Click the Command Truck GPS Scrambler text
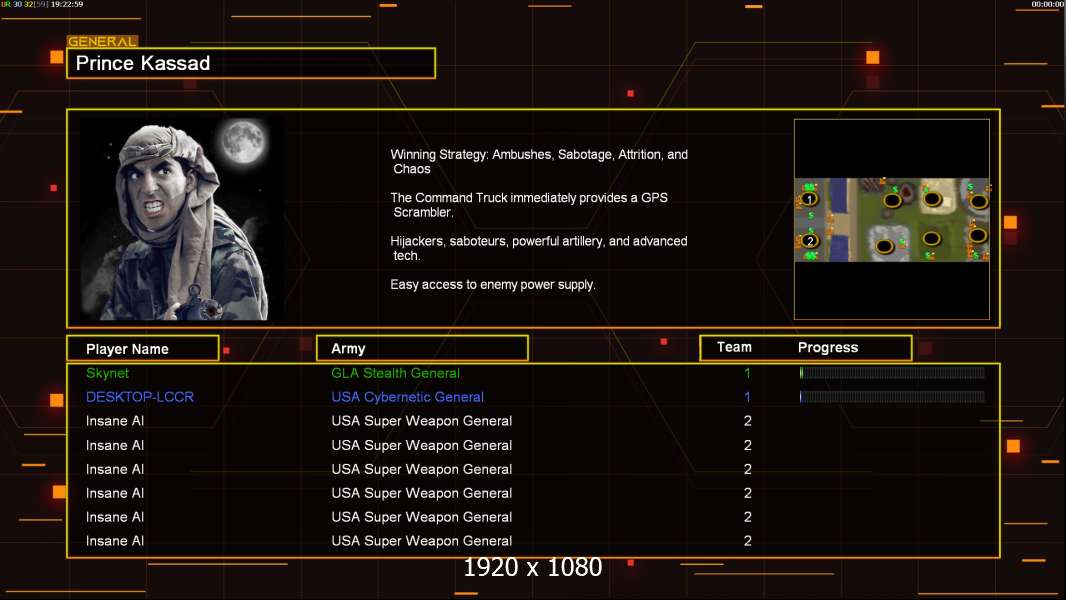This screenshot has width=1066, height=600. [x=529, y=205]
